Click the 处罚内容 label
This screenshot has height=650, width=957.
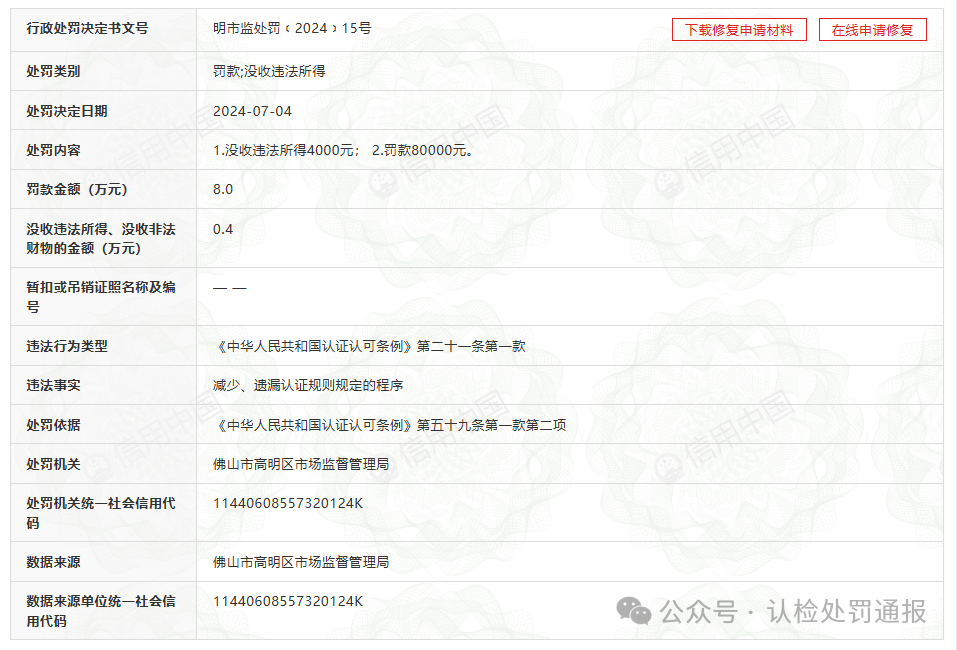coord(53,150)
